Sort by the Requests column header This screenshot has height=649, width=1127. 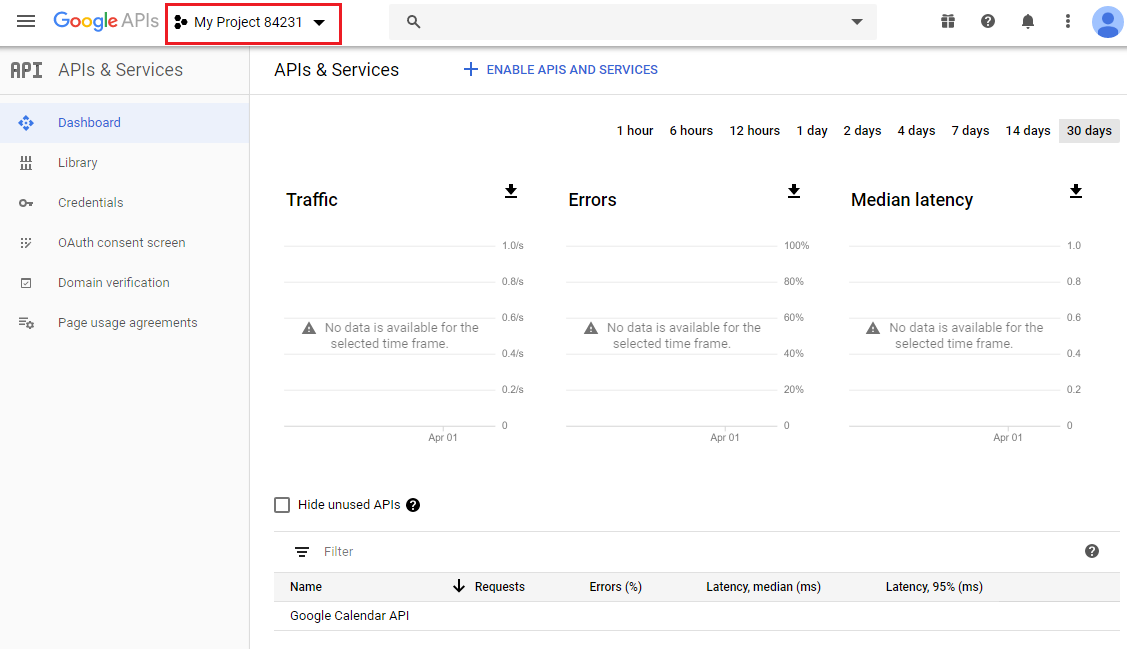tap(500, 587)
